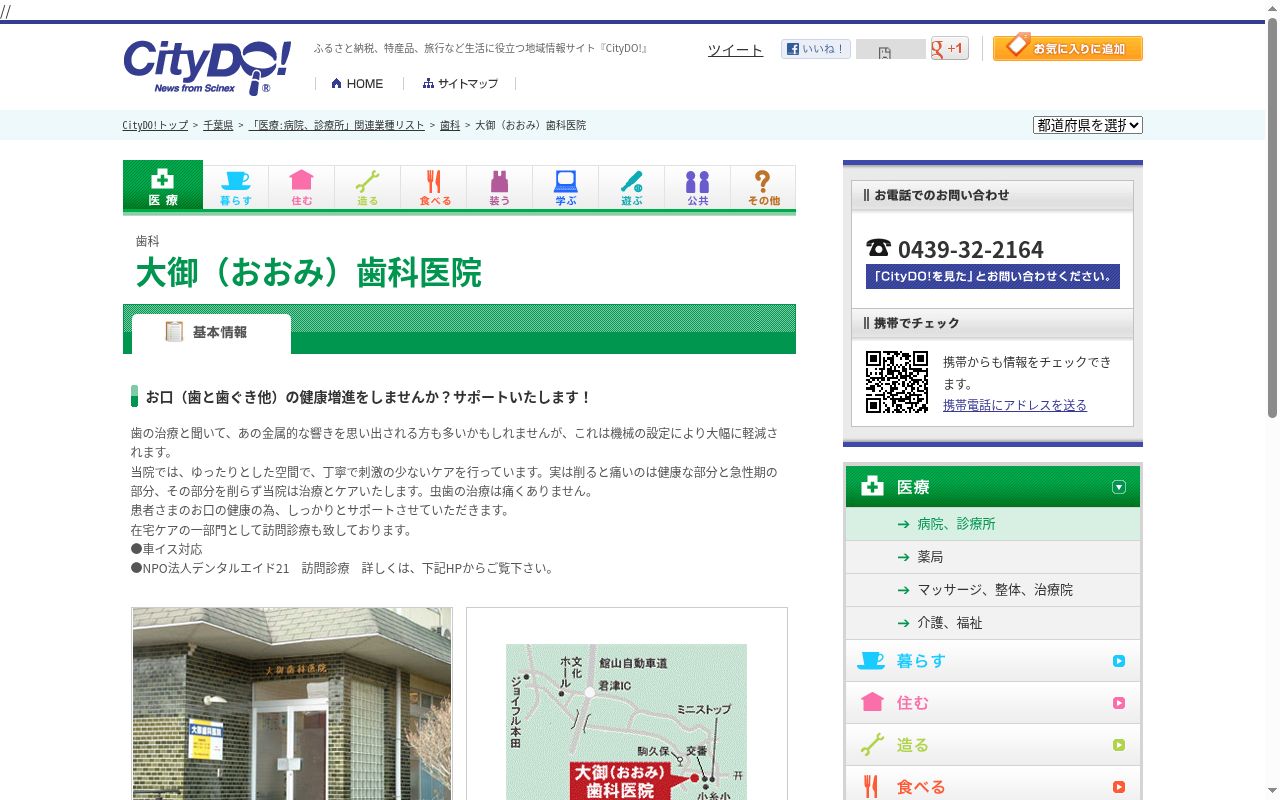Open the 都道府県を選択 dropdown

pos(1088,125)
